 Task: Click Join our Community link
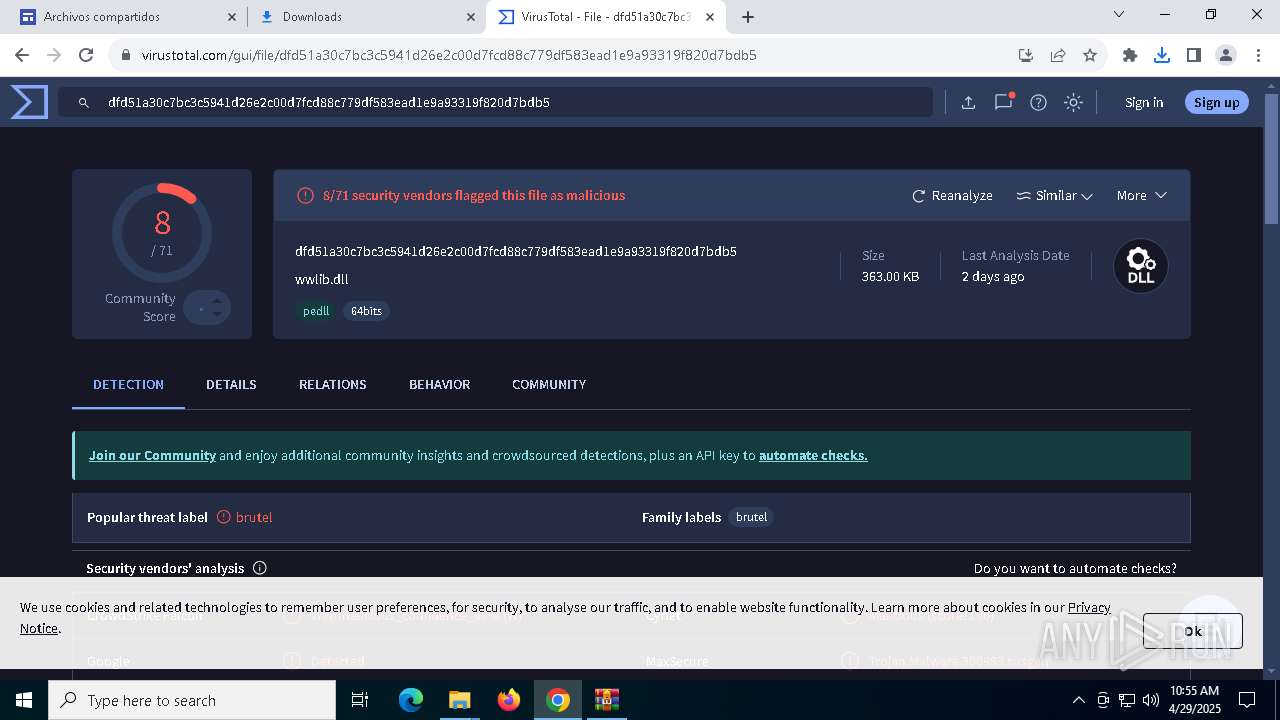click(x=152, y=455)
